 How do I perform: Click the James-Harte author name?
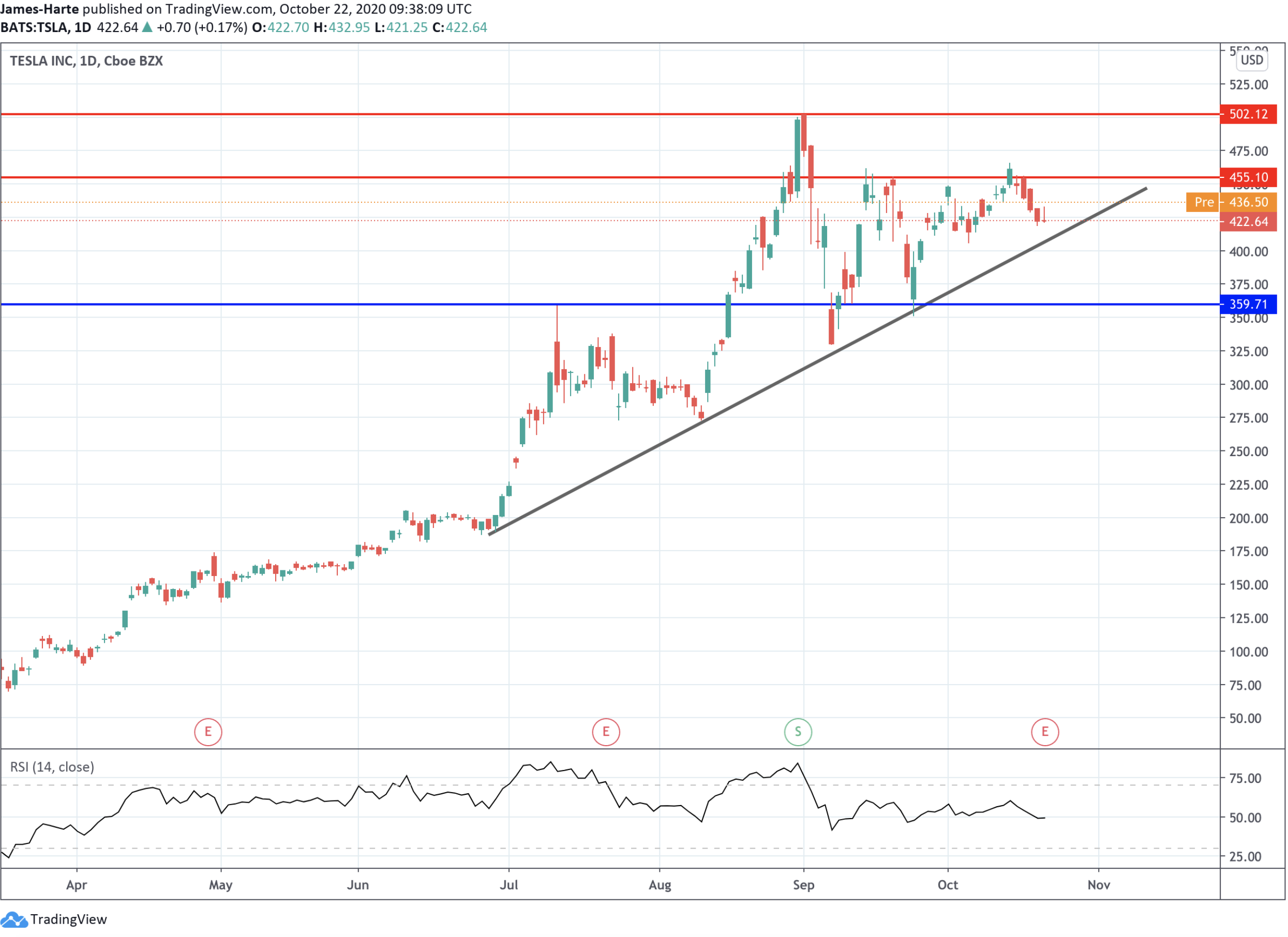[40, 9]
